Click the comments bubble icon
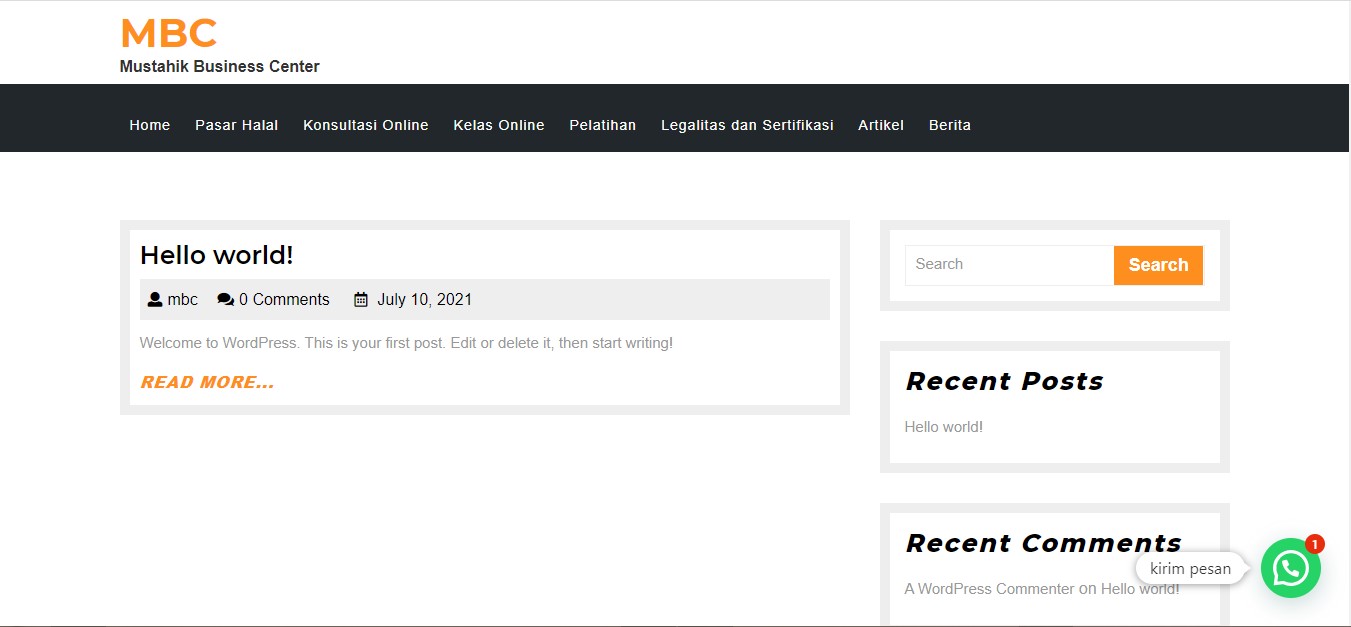 [225, 299]
